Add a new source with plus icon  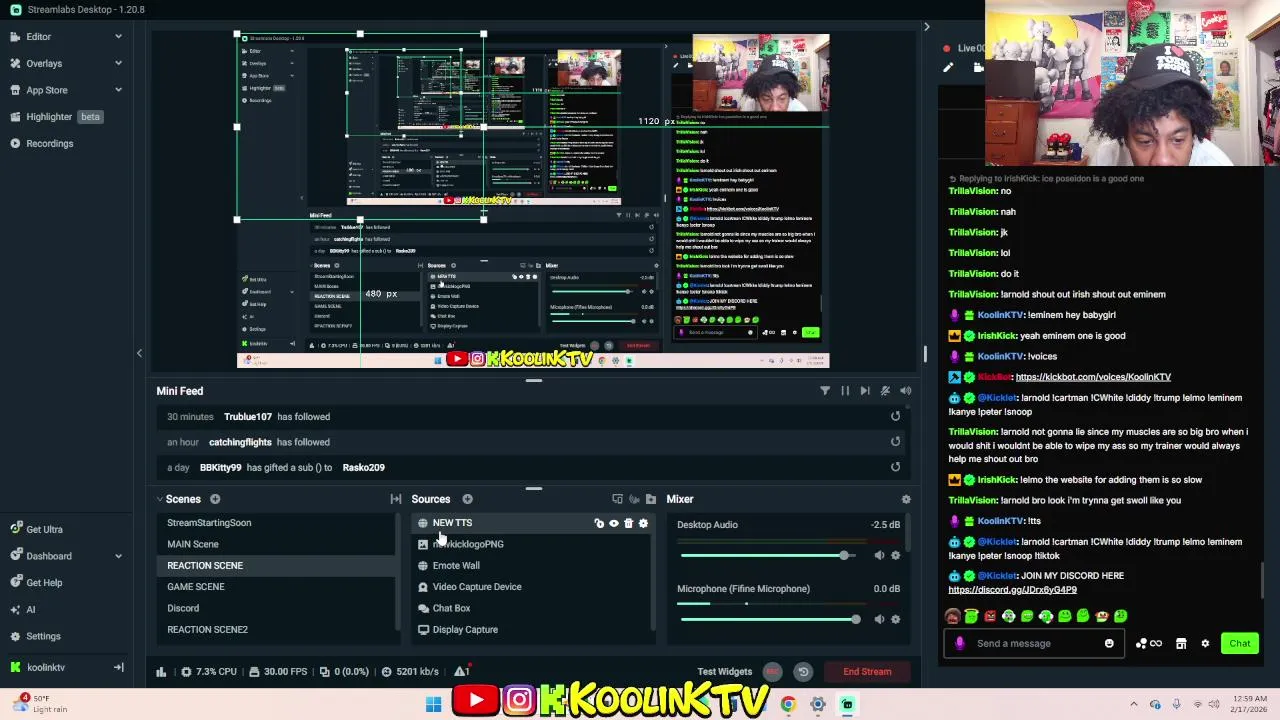[467, 499]
